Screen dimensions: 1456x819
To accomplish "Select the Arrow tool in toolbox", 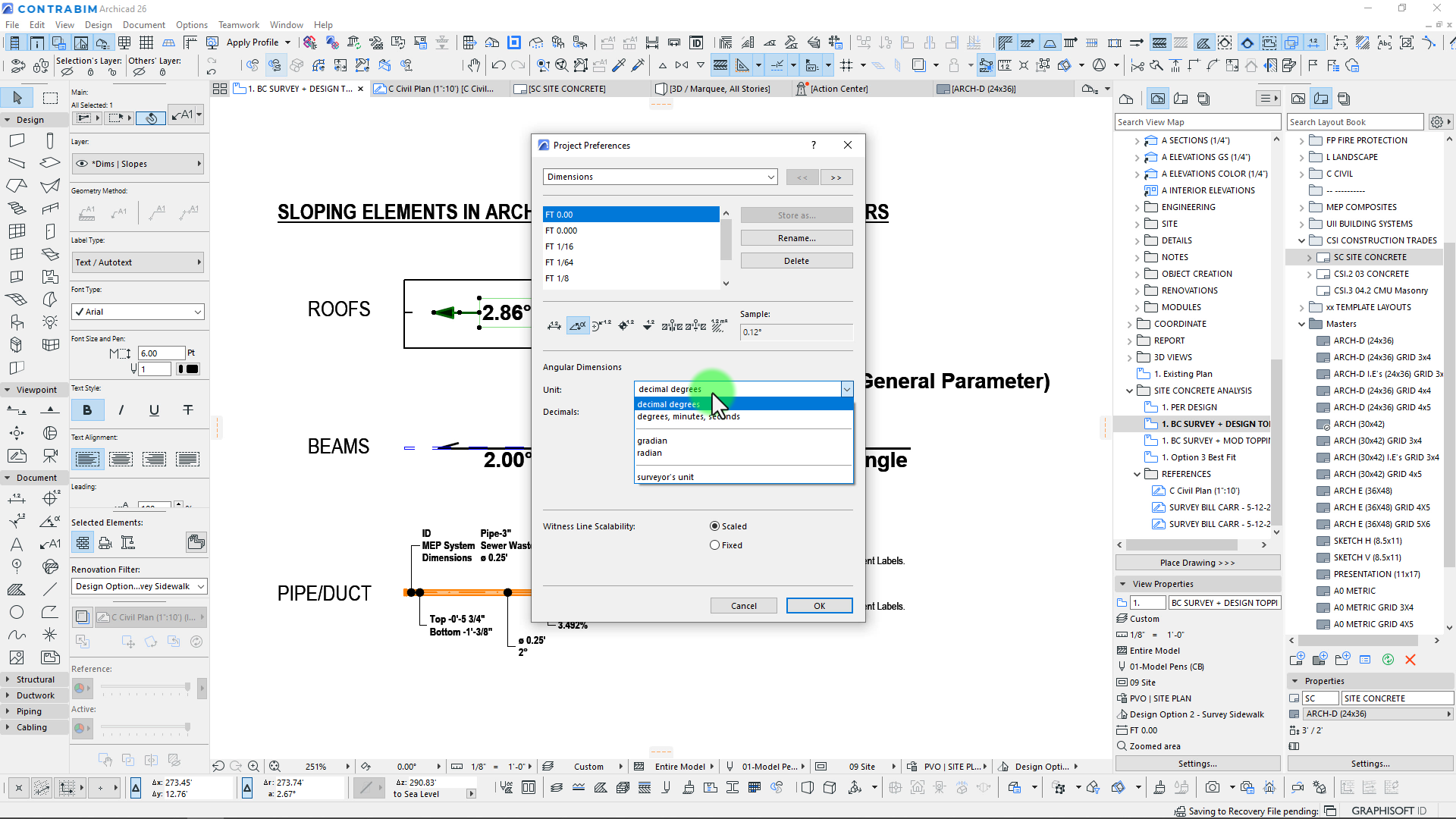I will coord(17,98).
